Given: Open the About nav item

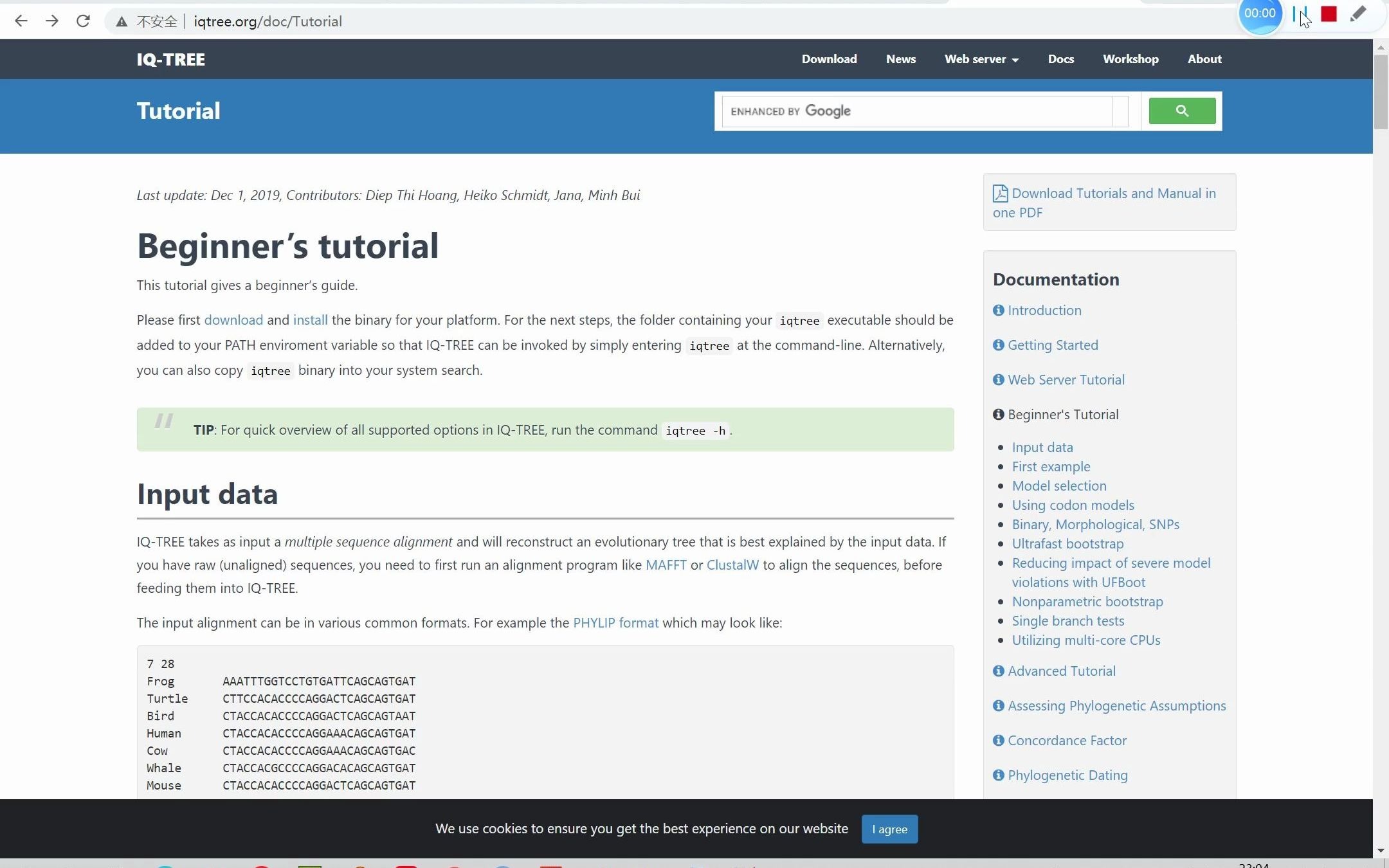Looking at the screenshot, I should [x=1204, y=59].
